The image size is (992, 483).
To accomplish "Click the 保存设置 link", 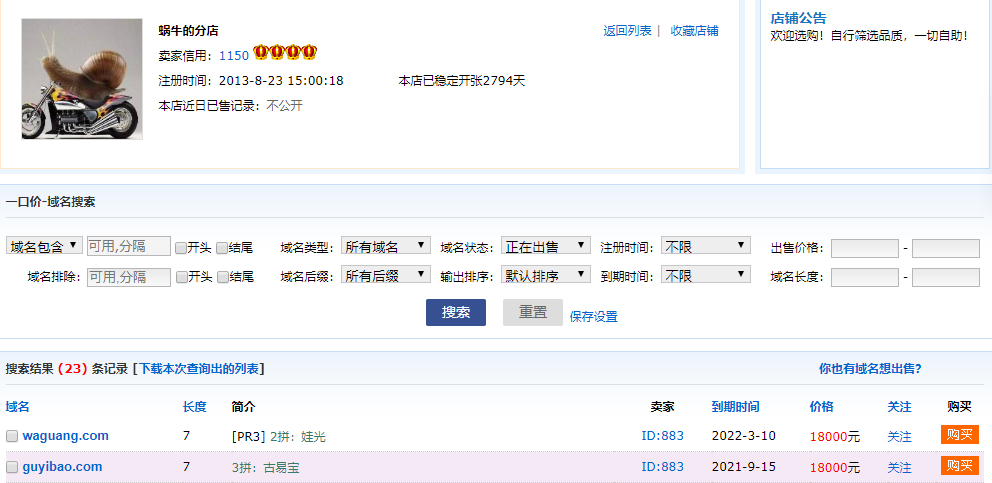I will pyautogui.click(x=593, y=316).
